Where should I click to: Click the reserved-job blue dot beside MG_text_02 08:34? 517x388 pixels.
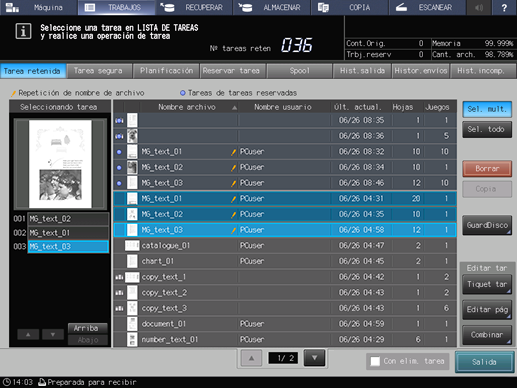coord(119,167)
